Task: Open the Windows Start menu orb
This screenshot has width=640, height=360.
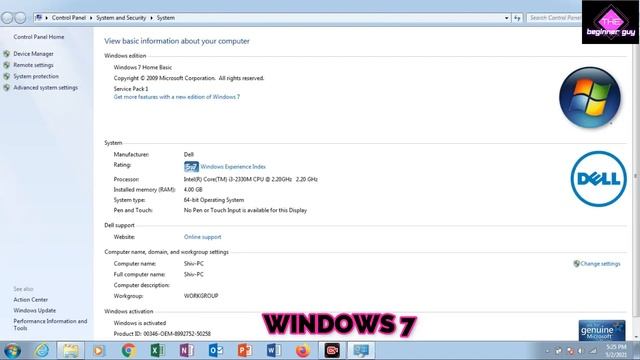Action: pyautogui.click(x=12, y=351)
